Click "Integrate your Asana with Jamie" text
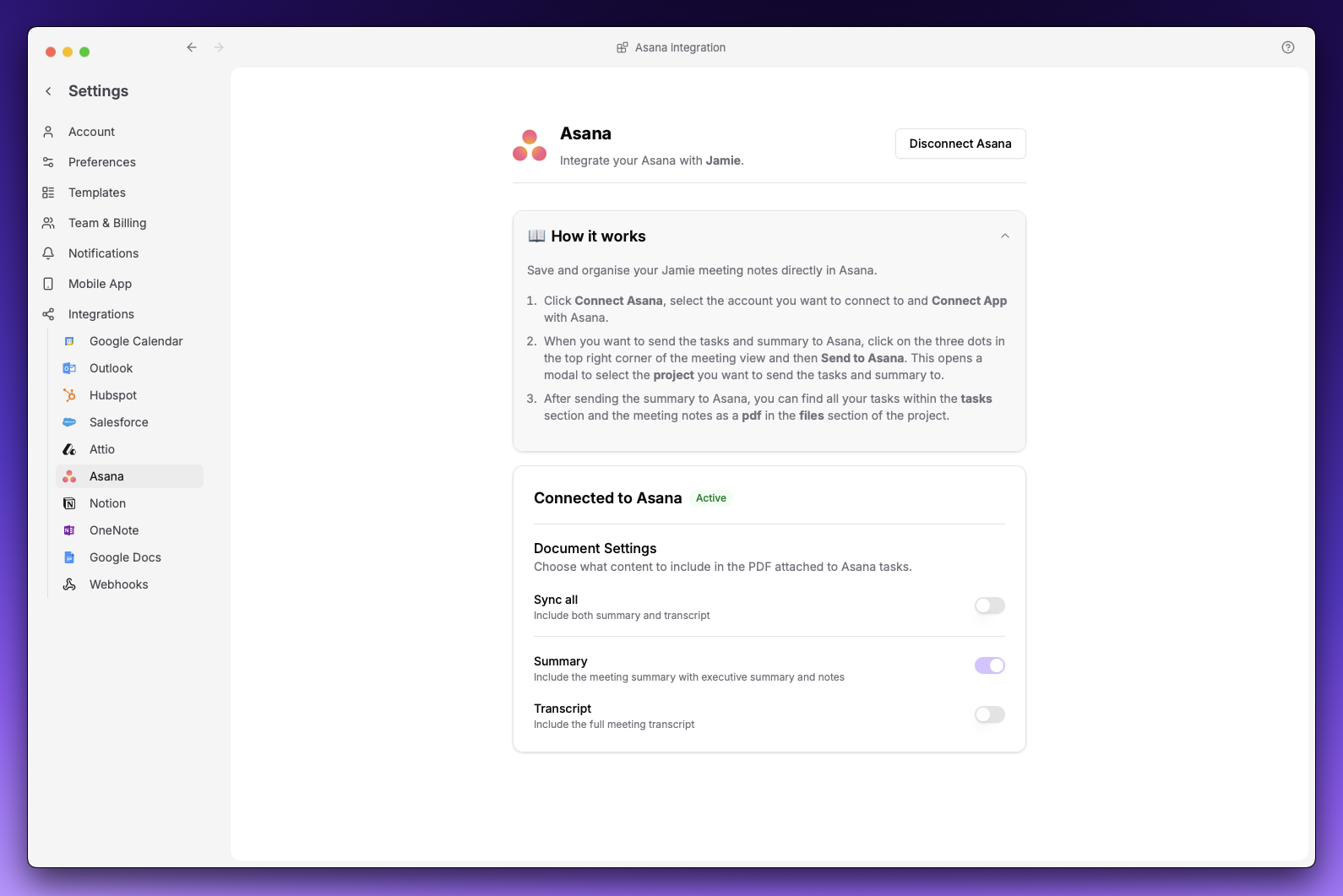1343x896 pixels. [651, 160]
